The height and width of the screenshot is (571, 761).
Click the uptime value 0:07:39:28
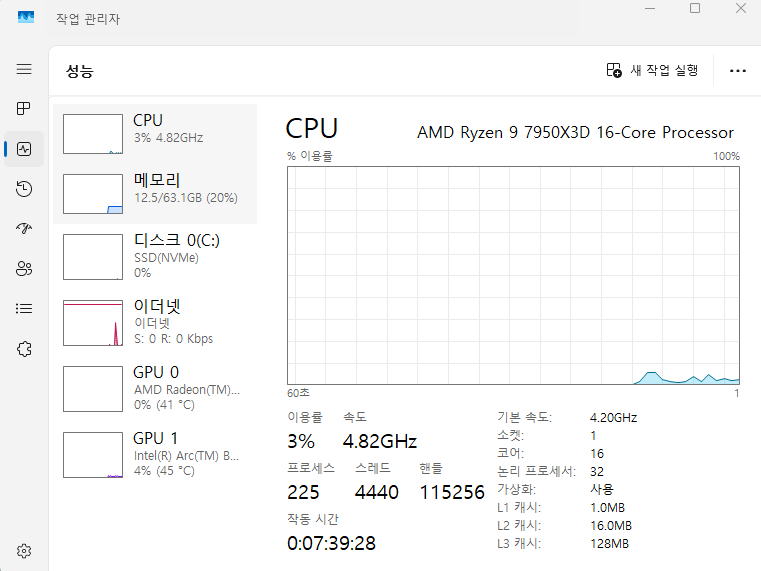(x=331, y=543)
